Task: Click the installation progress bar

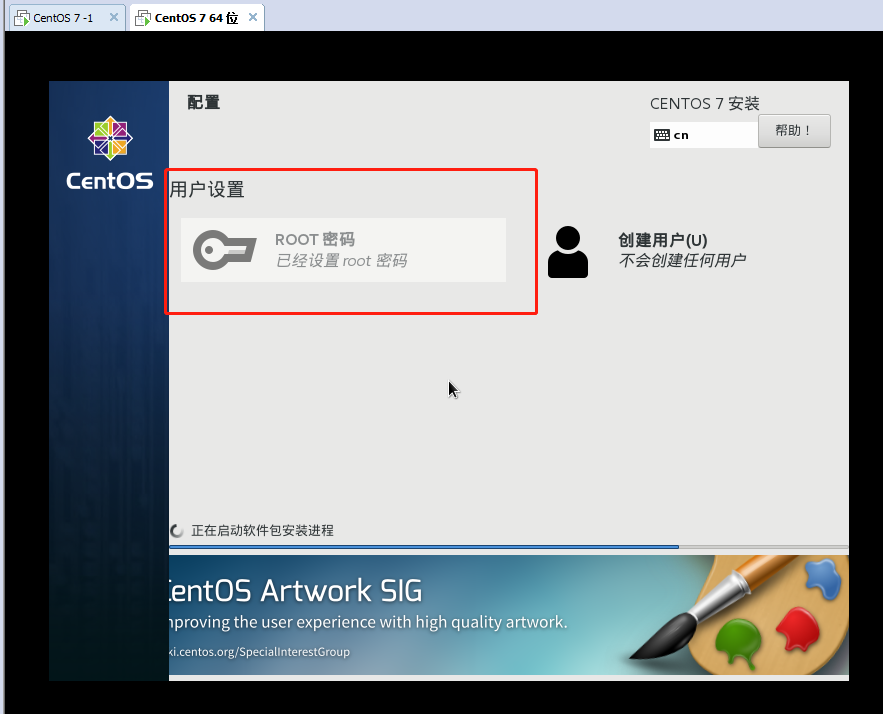Action: (509, 547)
